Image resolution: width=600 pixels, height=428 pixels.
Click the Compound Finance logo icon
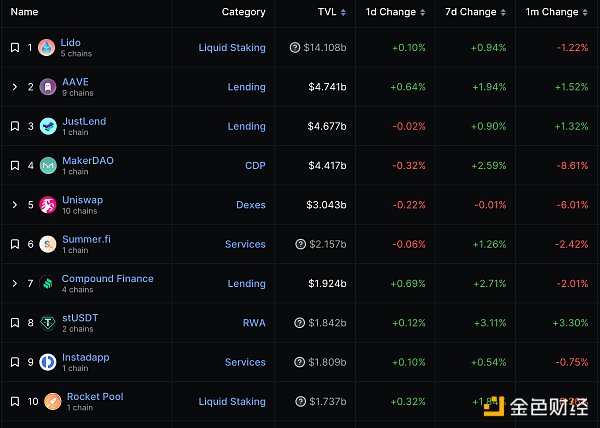click(47, 284)
